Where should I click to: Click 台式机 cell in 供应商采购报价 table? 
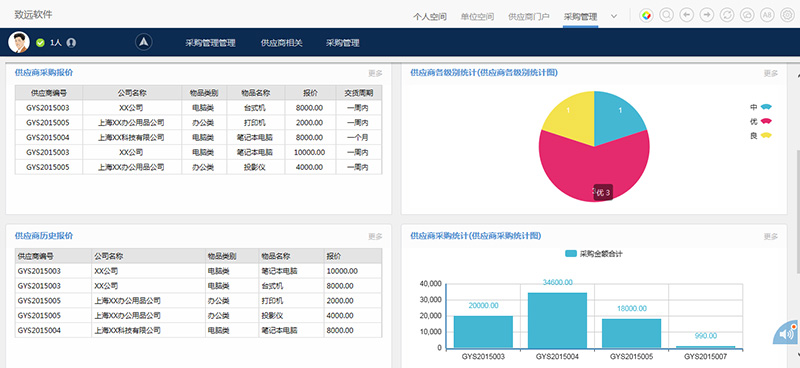pos(256,108)
